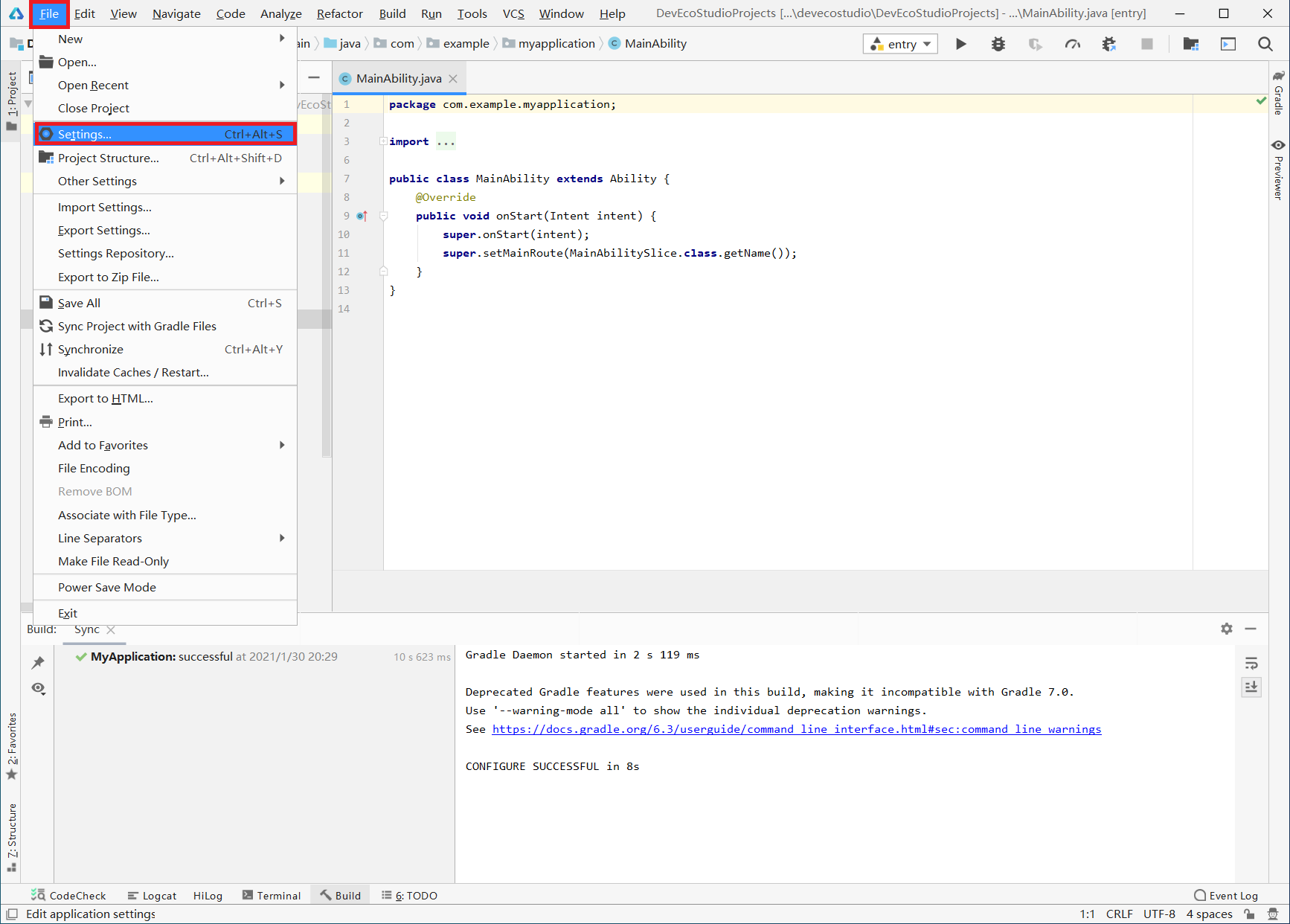The image size is (1290, 924).
Task: Pin the build tab with pin icon
Action: [38, 662]
